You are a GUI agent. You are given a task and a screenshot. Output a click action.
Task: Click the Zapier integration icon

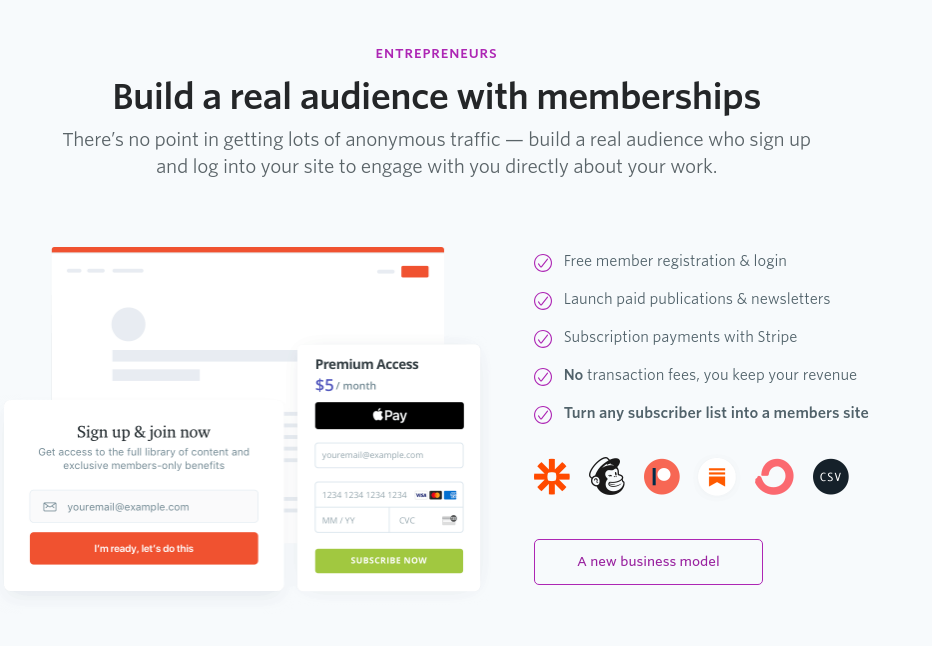tap(552, 477)
